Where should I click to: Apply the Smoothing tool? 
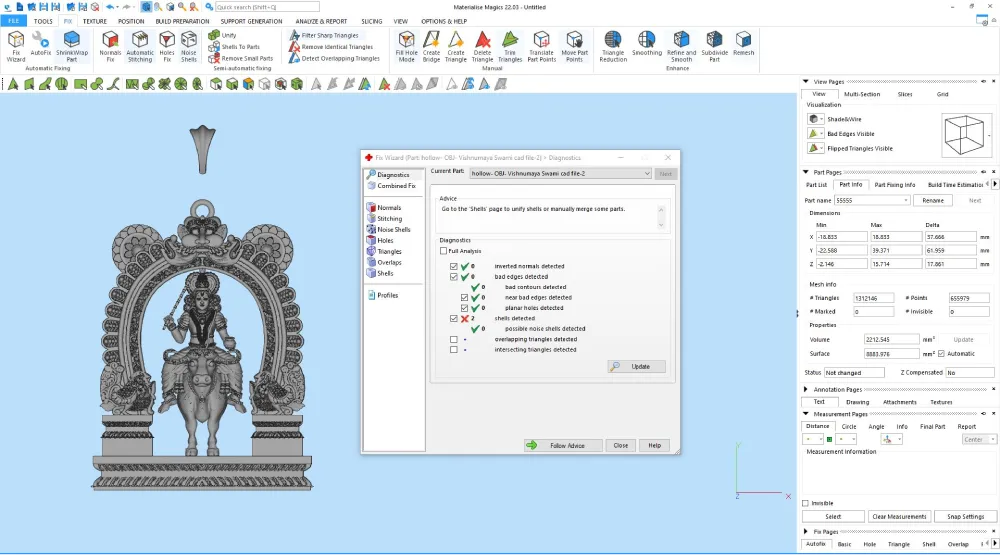[x=647, y=43]
